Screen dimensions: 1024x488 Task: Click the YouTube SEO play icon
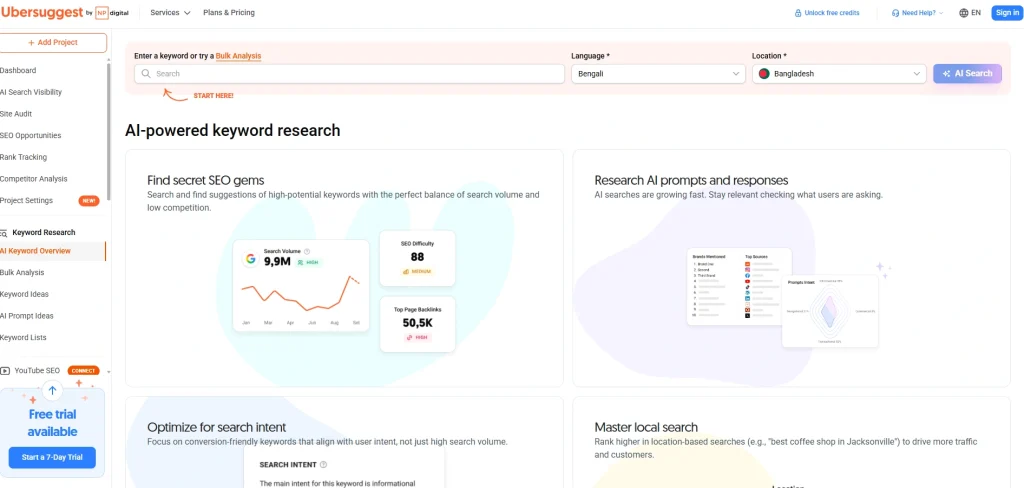tap(5, 370)
